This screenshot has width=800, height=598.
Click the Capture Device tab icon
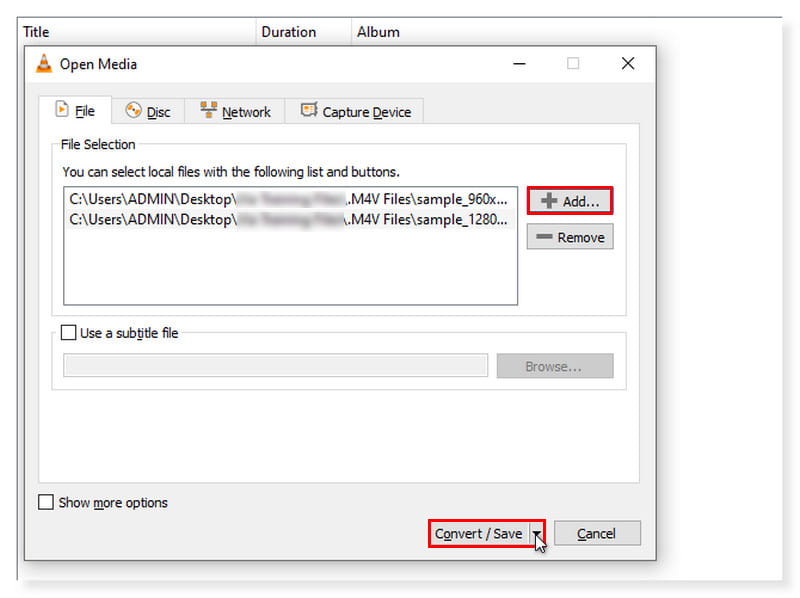(309, 111)
